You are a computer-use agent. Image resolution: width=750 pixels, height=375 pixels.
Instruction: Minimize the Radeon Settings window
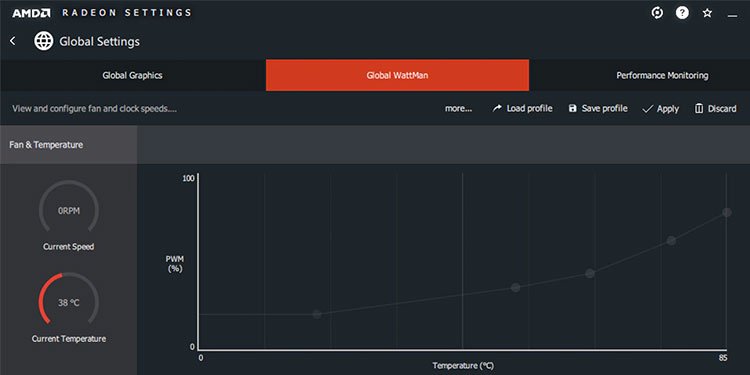click(x=732, y=16)
